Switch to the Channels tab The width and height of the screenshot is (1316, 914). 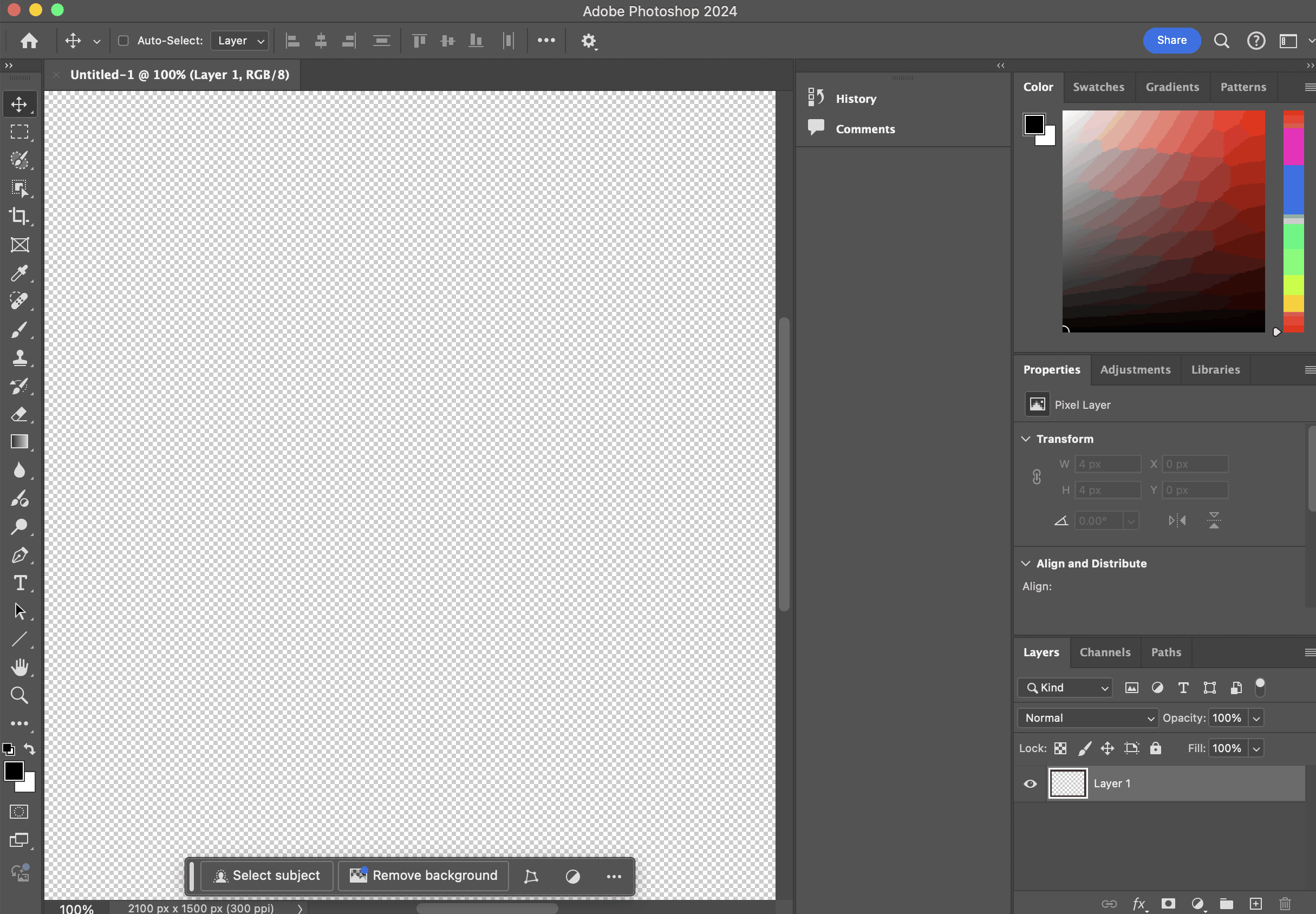[x=1105, y=652]
